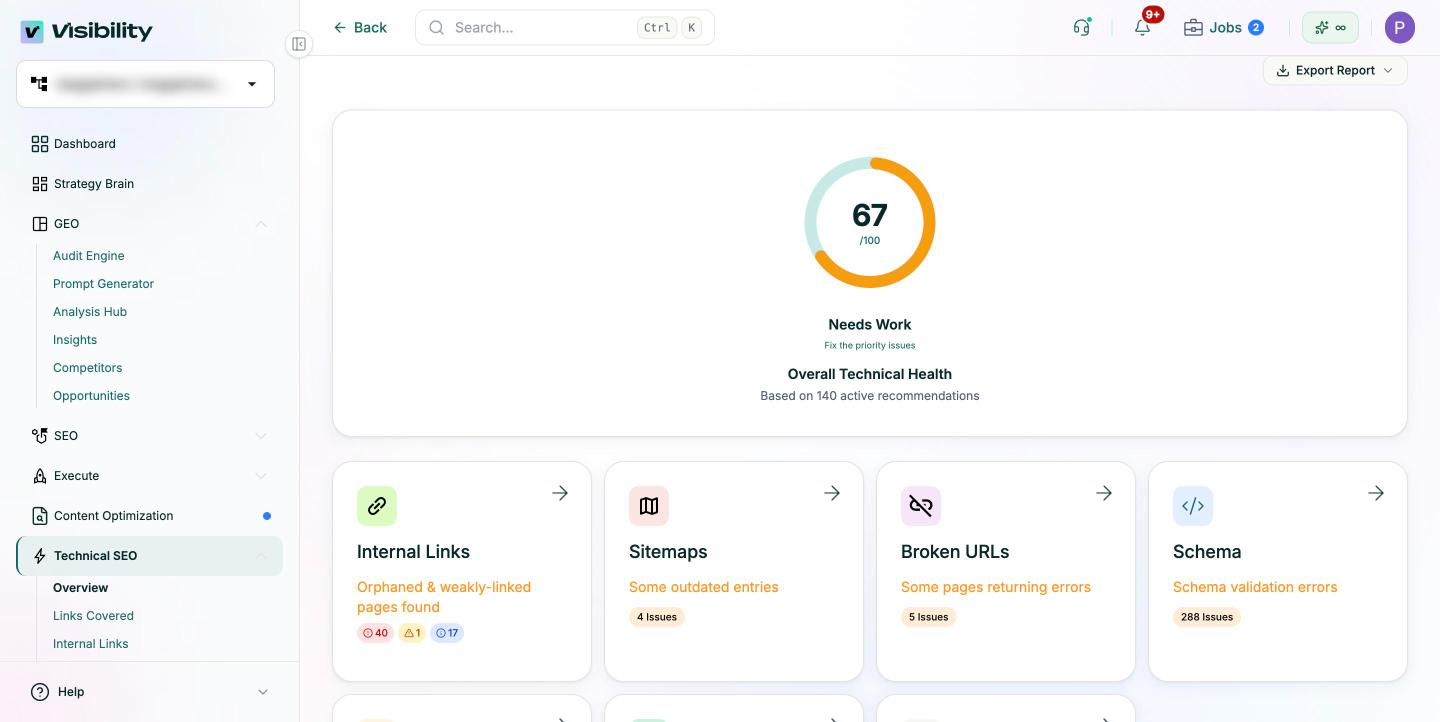Open Sitemaps card arrow
Screen dimensions: 1440x722
(832, 493)
